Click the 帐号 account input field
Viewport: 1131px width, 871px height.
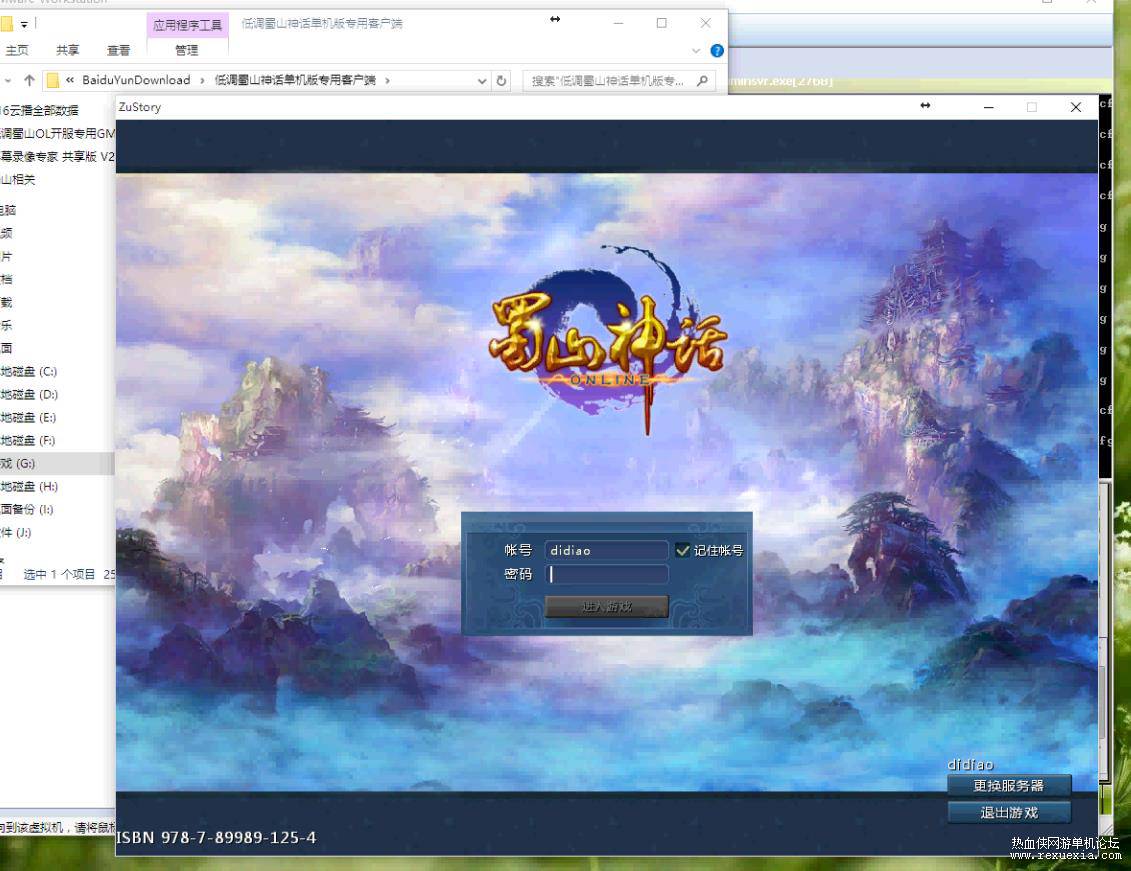(x=606, y=550)
